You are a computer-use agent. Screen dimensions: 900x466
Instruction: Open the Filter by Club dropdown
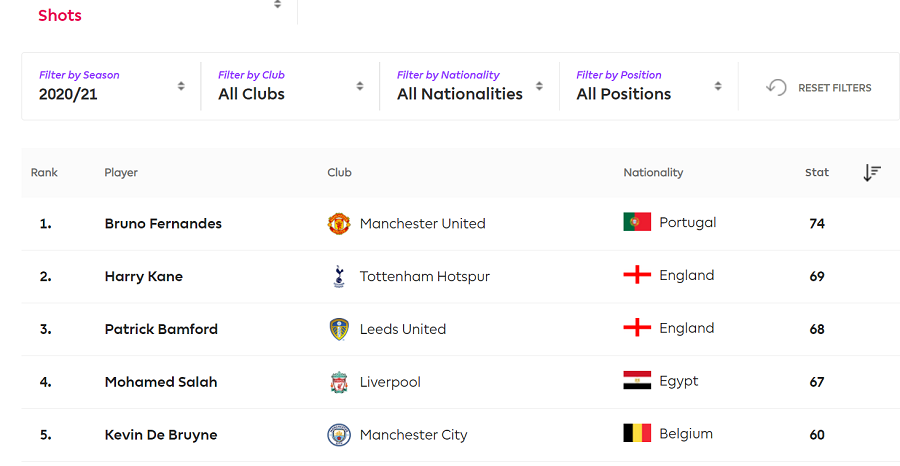pos(290,86)
